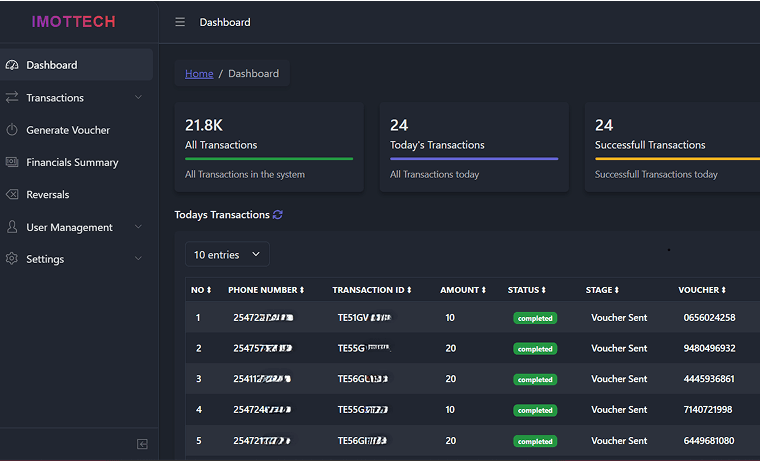Sort by the STAGE column arrows
760x461 pixels.
pos(617,290)
